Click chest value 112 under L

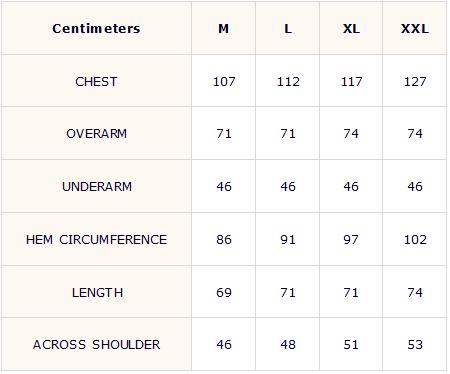[x=288, y=82]
